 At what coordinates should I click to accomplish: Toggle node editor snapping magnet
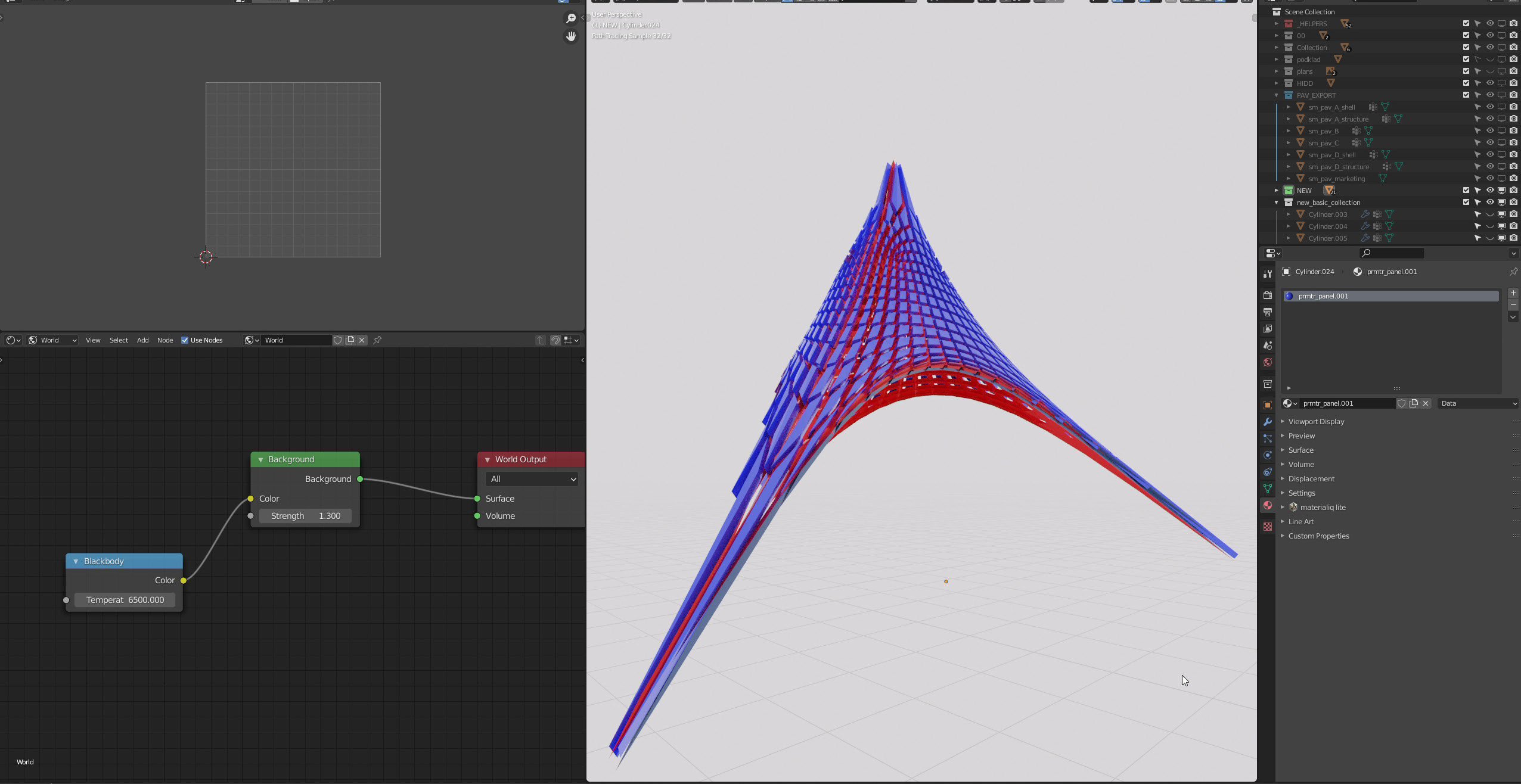point(555,340)
